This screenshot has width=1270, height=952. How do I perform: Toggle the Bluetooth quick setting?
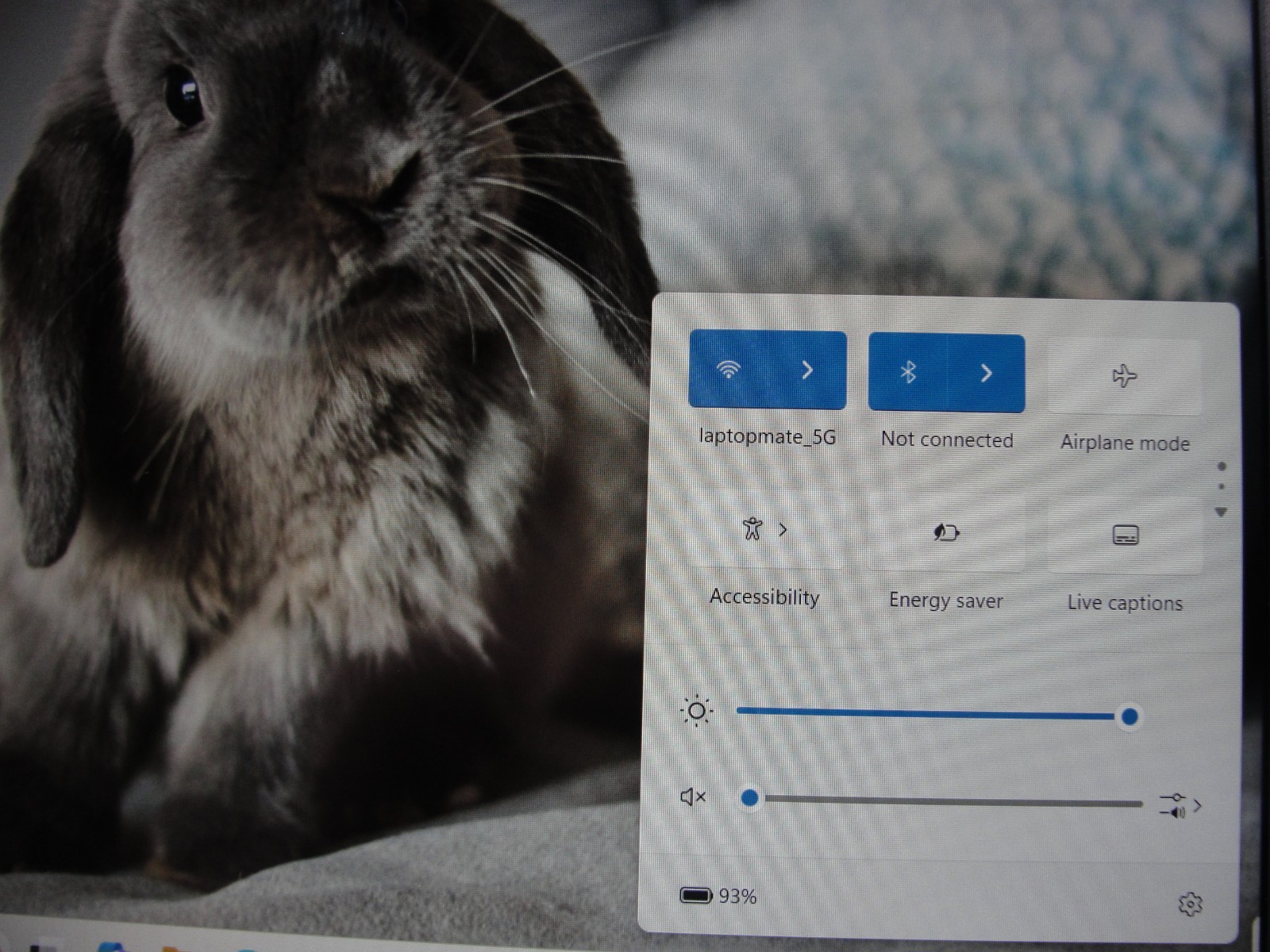tap(908, 372)
